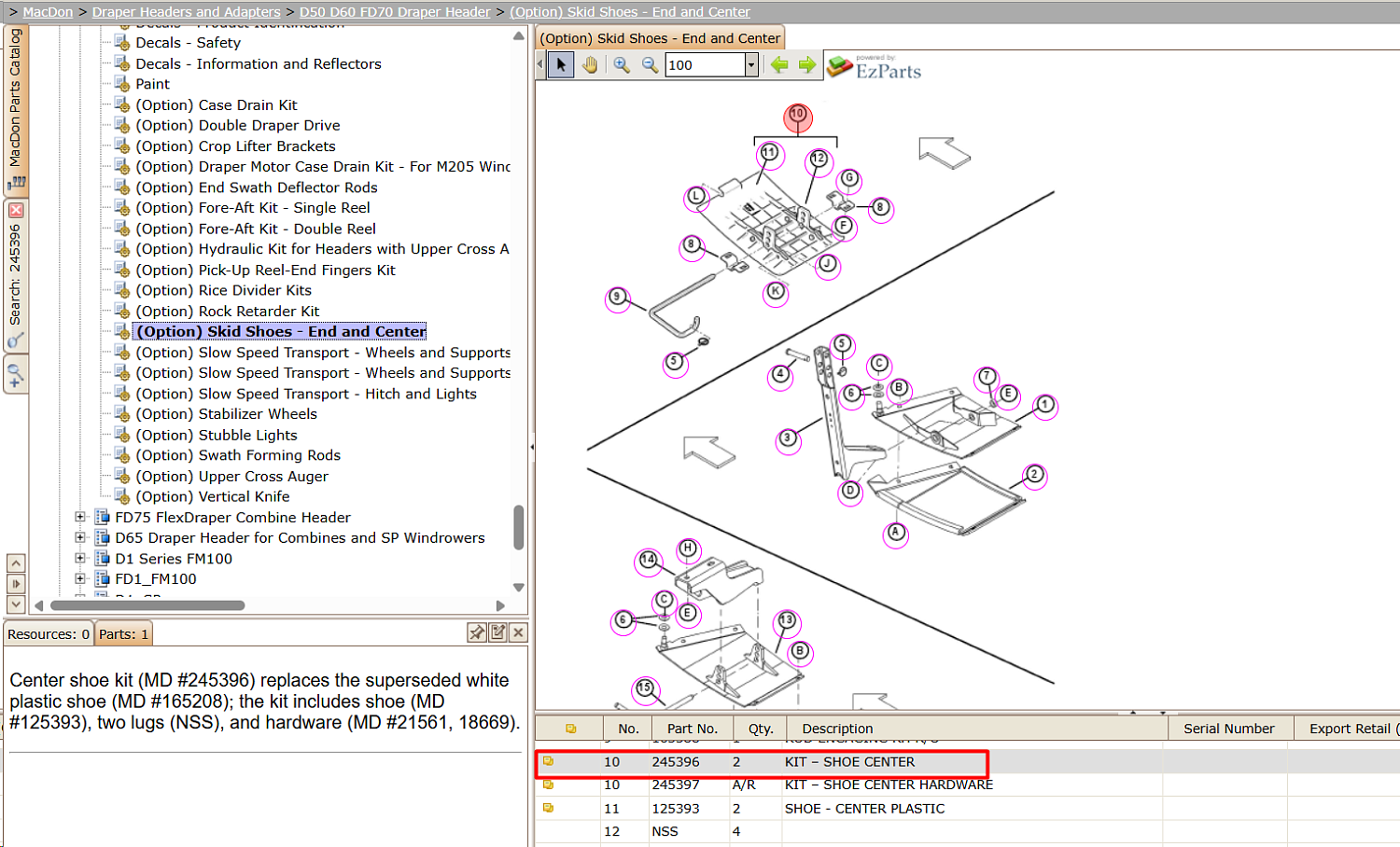Select the Paint tree entry
The width and height of the screenshot is (1400, 847).
click(153, 84)
